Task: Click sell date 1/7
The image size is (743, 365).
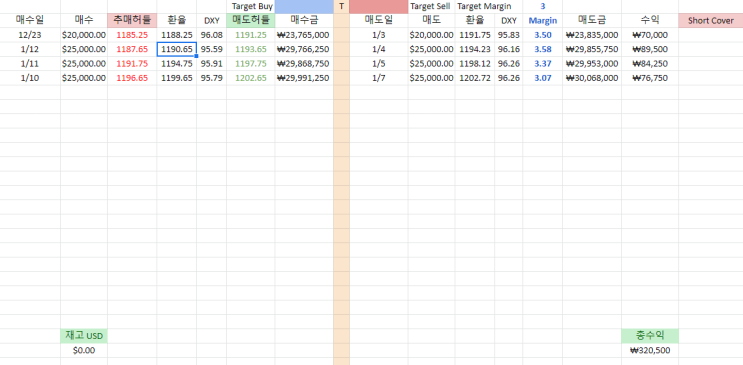Action: pyautogui.click(x=379, y=78)
